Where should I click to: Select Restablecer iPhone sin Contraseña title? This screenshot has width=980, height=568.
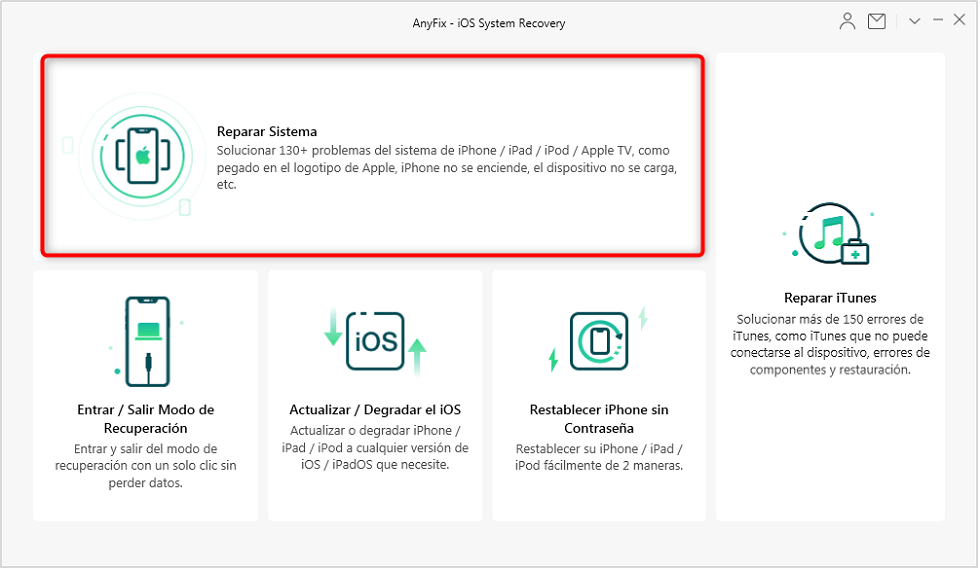[x=599, y=419]
